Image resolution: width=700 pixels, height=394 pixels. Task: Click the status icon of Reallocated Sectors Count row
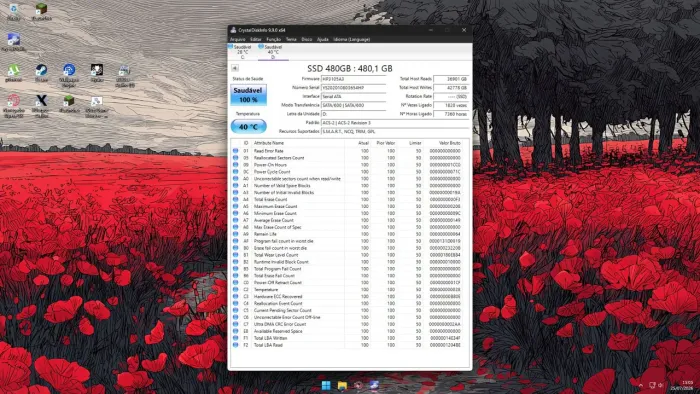pos(235,158)
